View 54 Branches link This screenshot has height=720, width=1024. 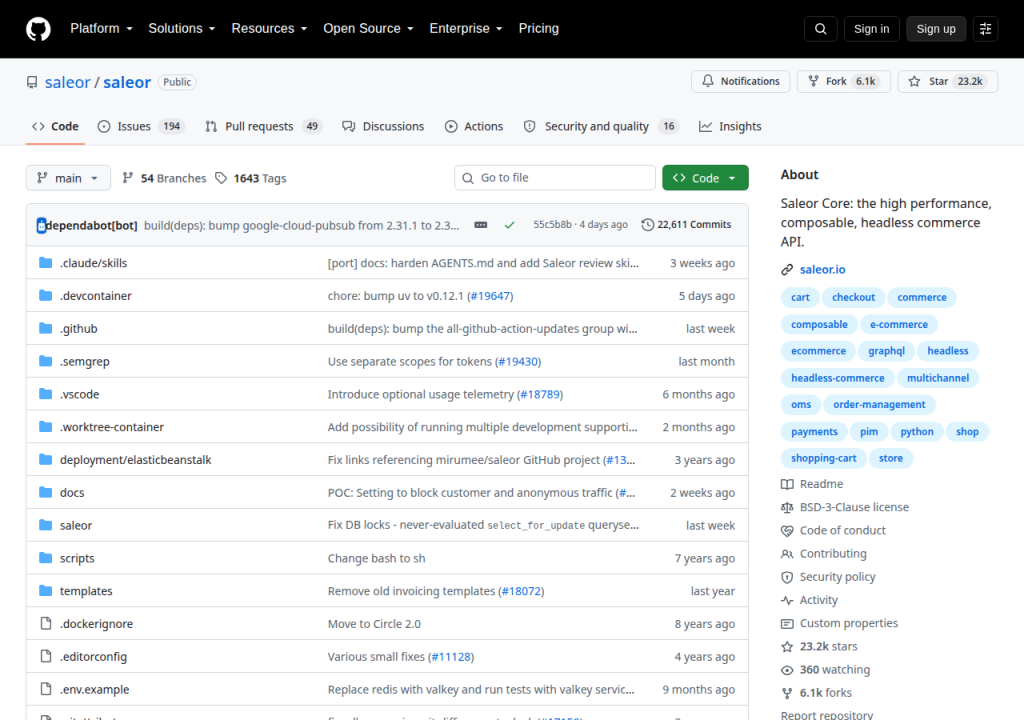[165, 178]
